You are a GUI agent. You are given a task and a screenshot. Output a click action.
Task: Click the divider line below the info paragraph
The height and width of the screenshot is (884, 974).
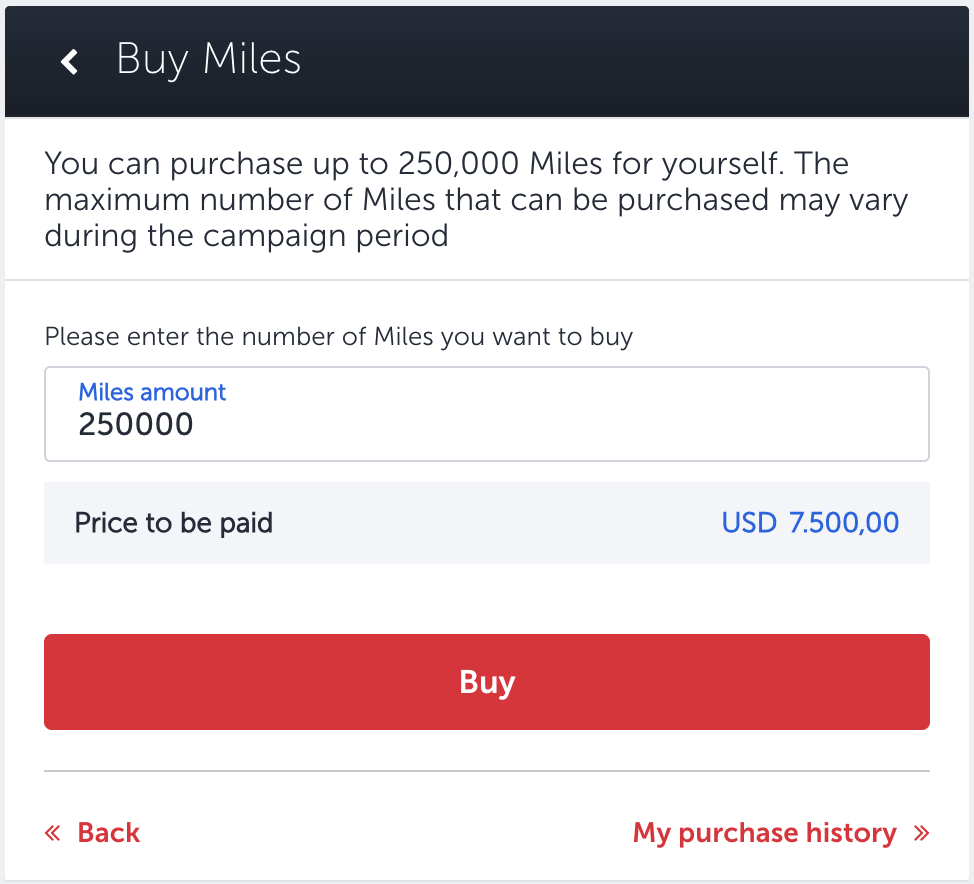(486, 280)
